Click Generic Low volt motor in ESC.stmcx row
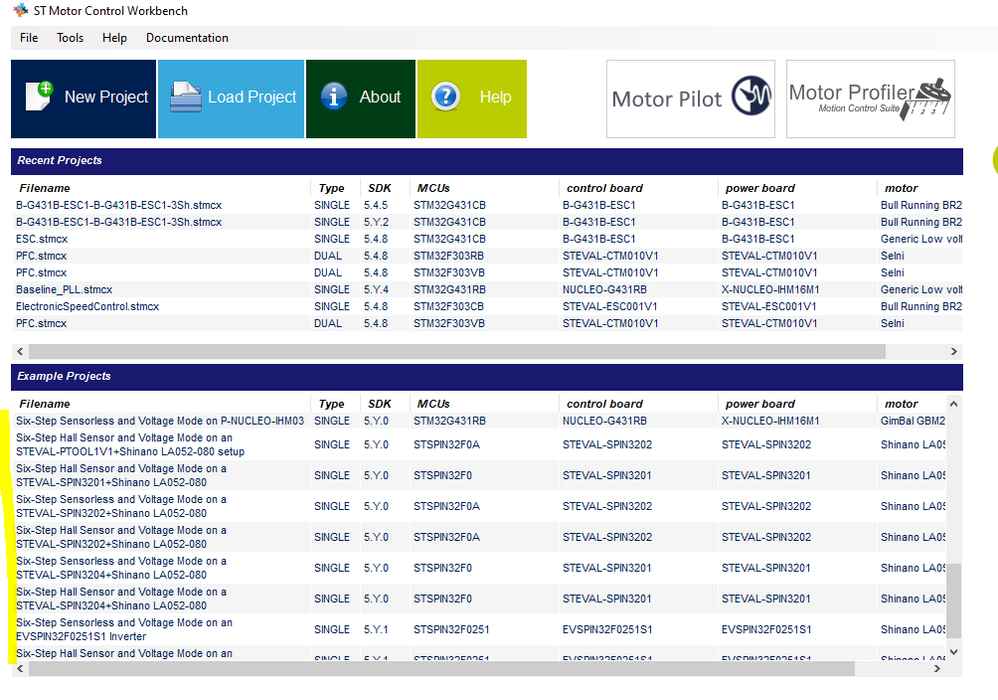 pos(921,239)
